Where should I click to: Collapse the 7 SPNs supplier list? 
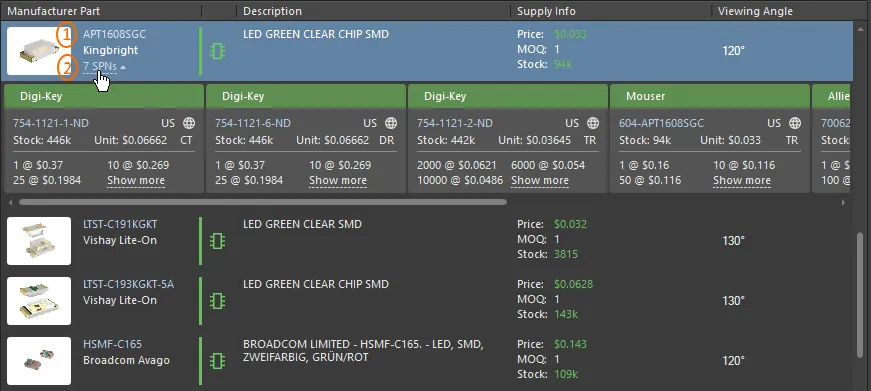(x=104, y=66)
